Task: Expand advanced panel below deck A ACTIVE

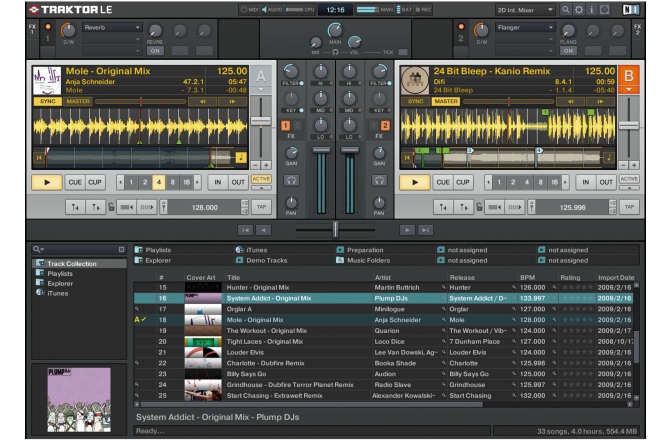Action: click(x=261, y=188)
